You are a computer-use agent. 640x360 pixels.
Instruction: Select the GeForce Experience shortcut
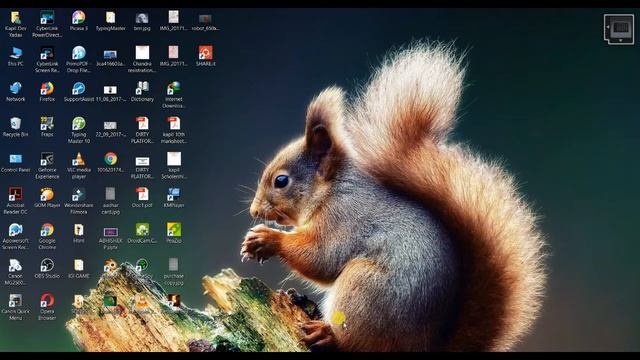(47, 166)
